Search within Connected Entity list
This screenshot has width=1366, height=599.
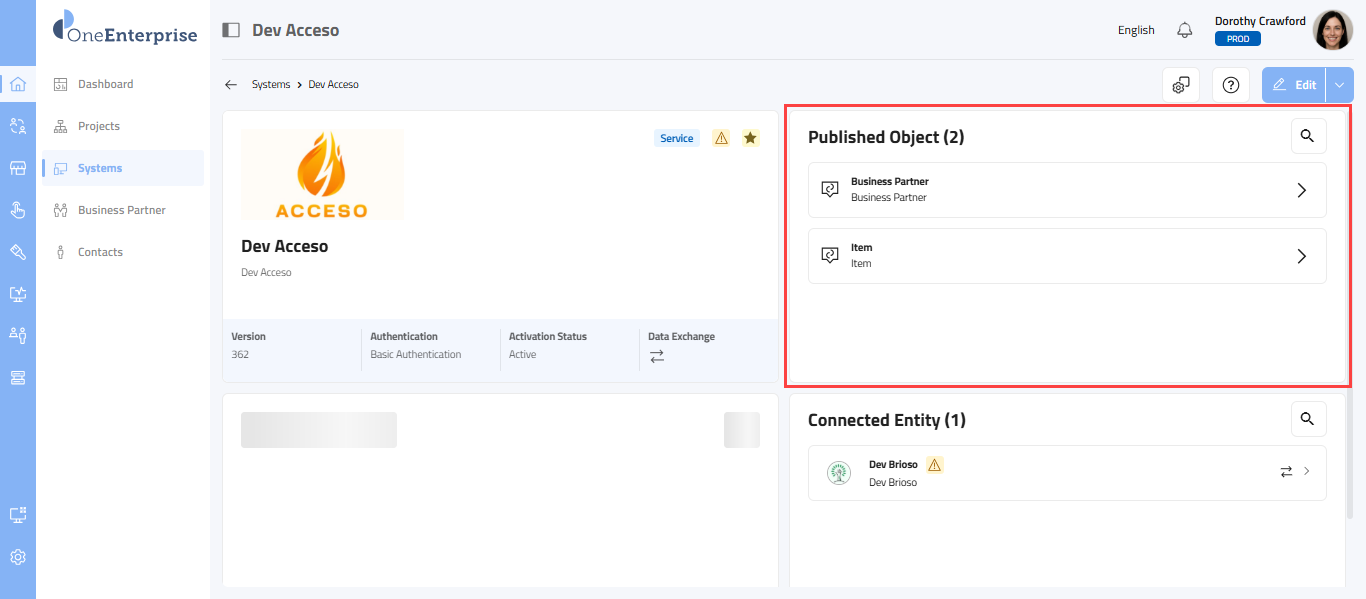pyautogui.click(x=1308, y=419)
